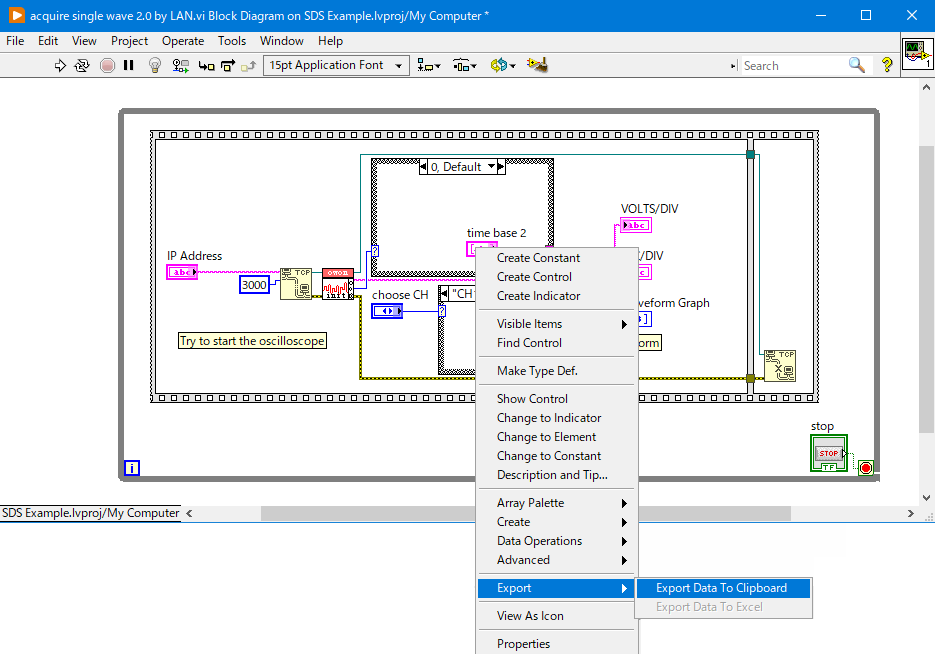Click the VI icon pane in the top-right corner

[x=917, y=54]
